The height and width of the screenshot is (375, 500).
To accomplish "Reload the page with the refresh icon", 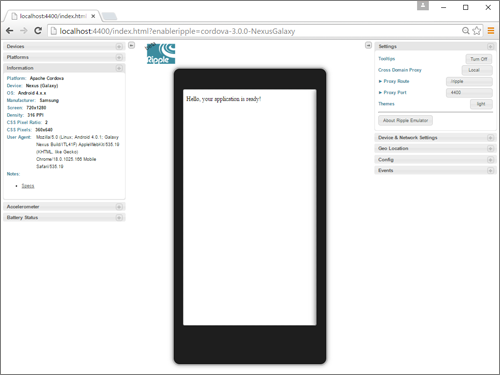I will point(38,31).
